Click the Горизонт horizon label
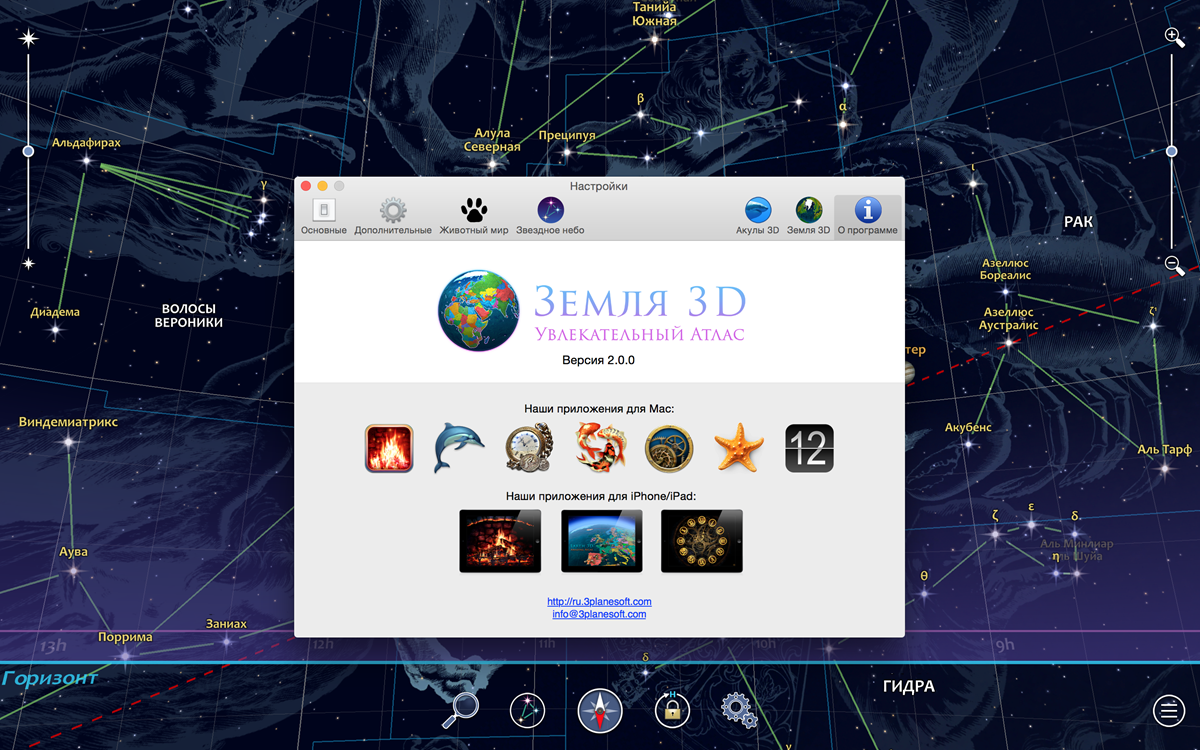 coord(50,678)
